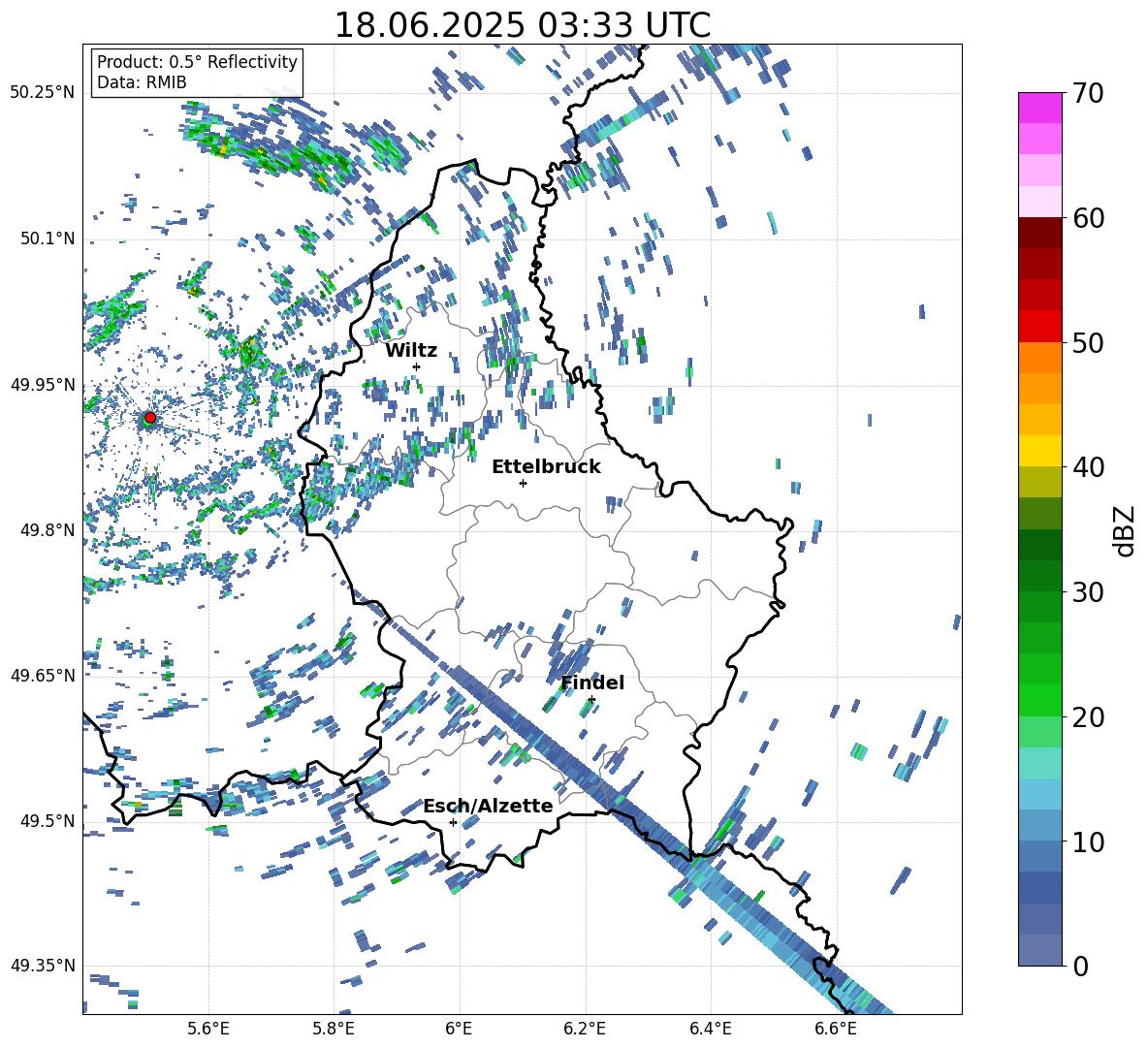The image size is (1148, 1048).
Task: Click the Findel station cross marker
Action: (x=591, y=700)
